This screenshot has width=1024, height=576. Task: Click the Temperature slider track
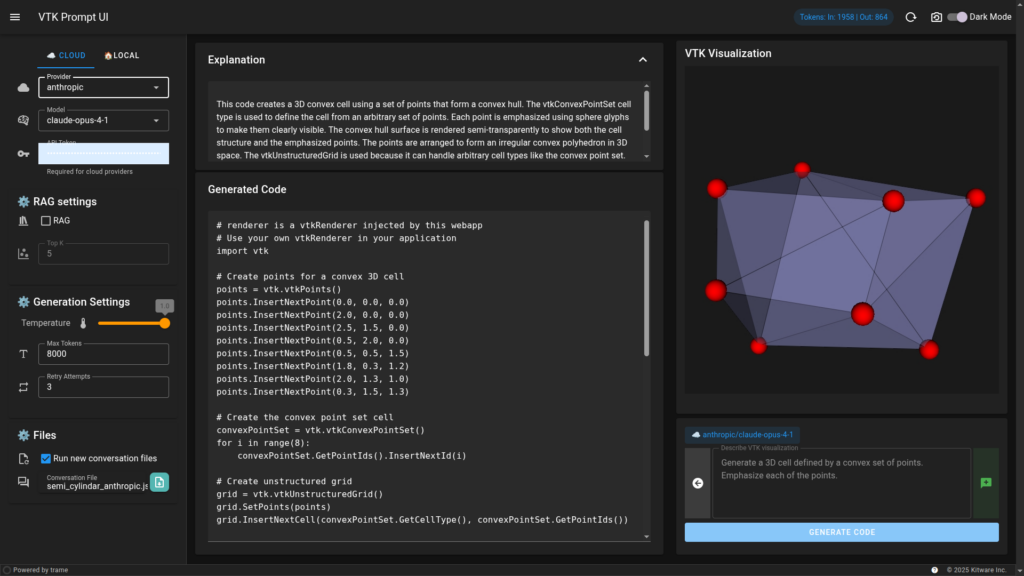(x=130, y=323)
